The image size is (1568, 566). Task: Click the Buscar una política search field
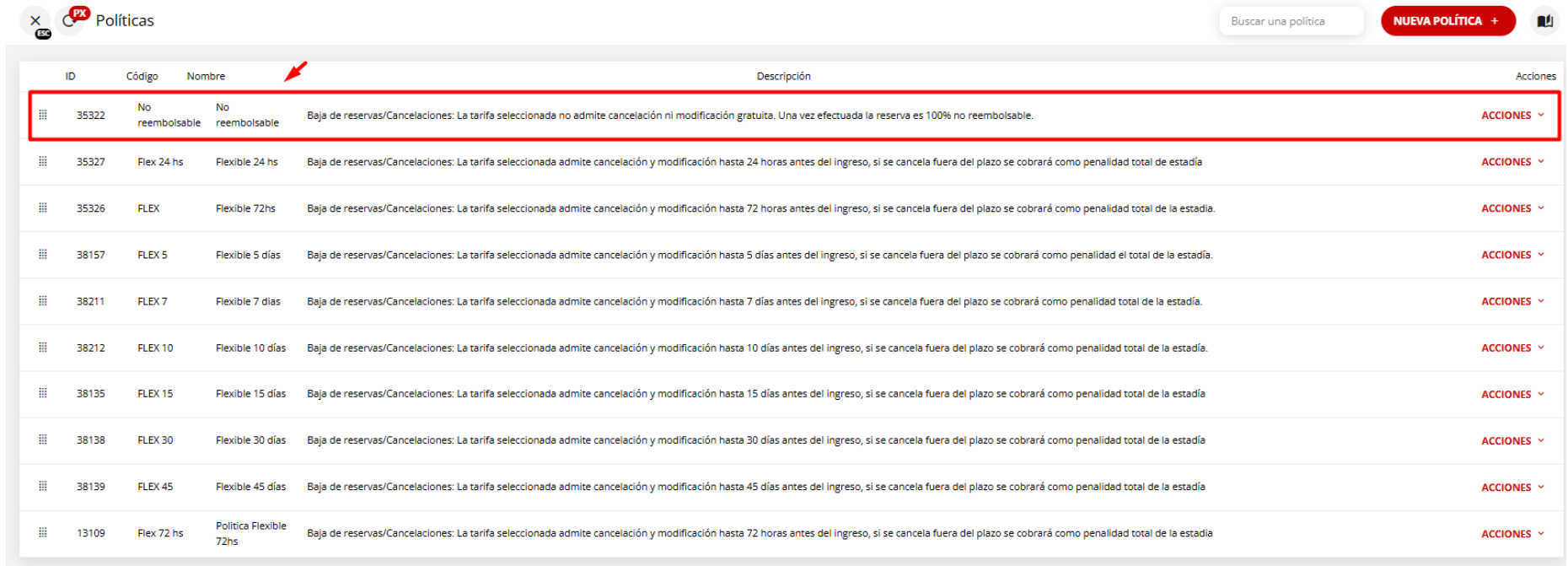(1290, 21)
